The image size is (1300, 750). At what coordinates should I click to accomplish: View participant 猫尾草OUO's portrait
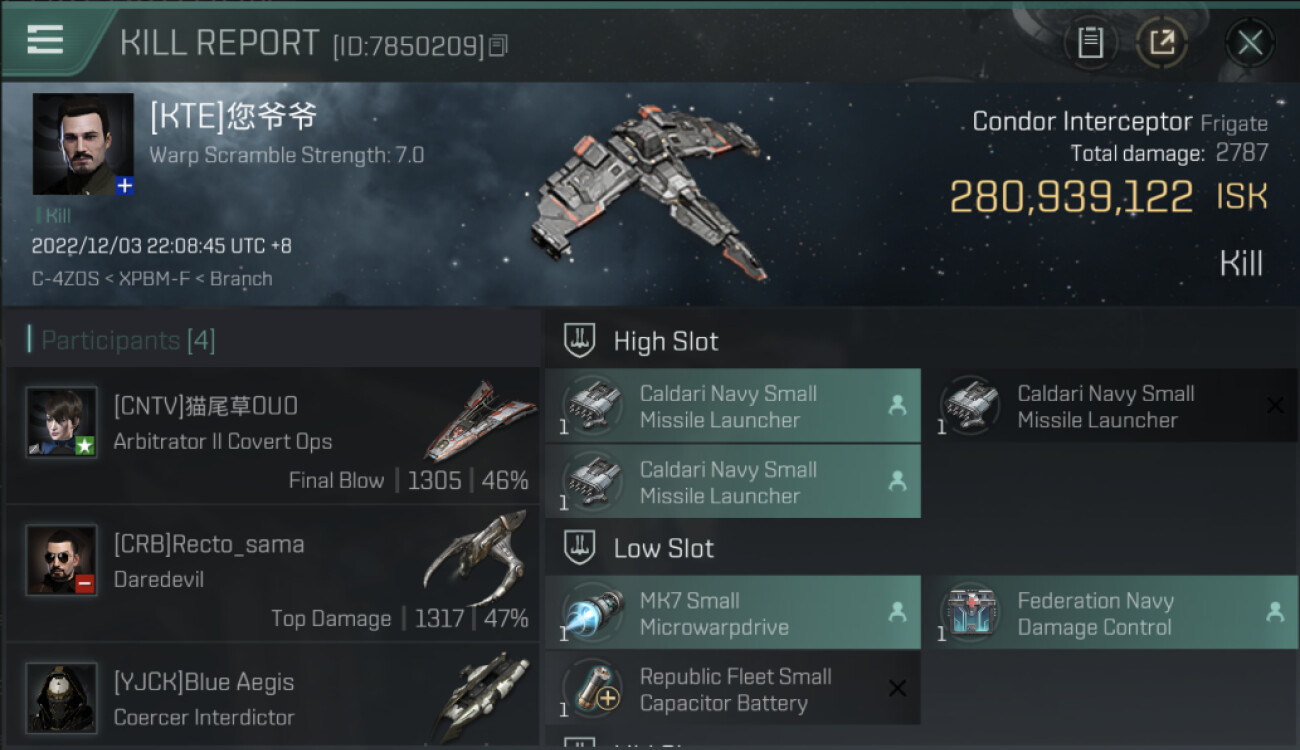pyautogui.click(x=61, y=422)
